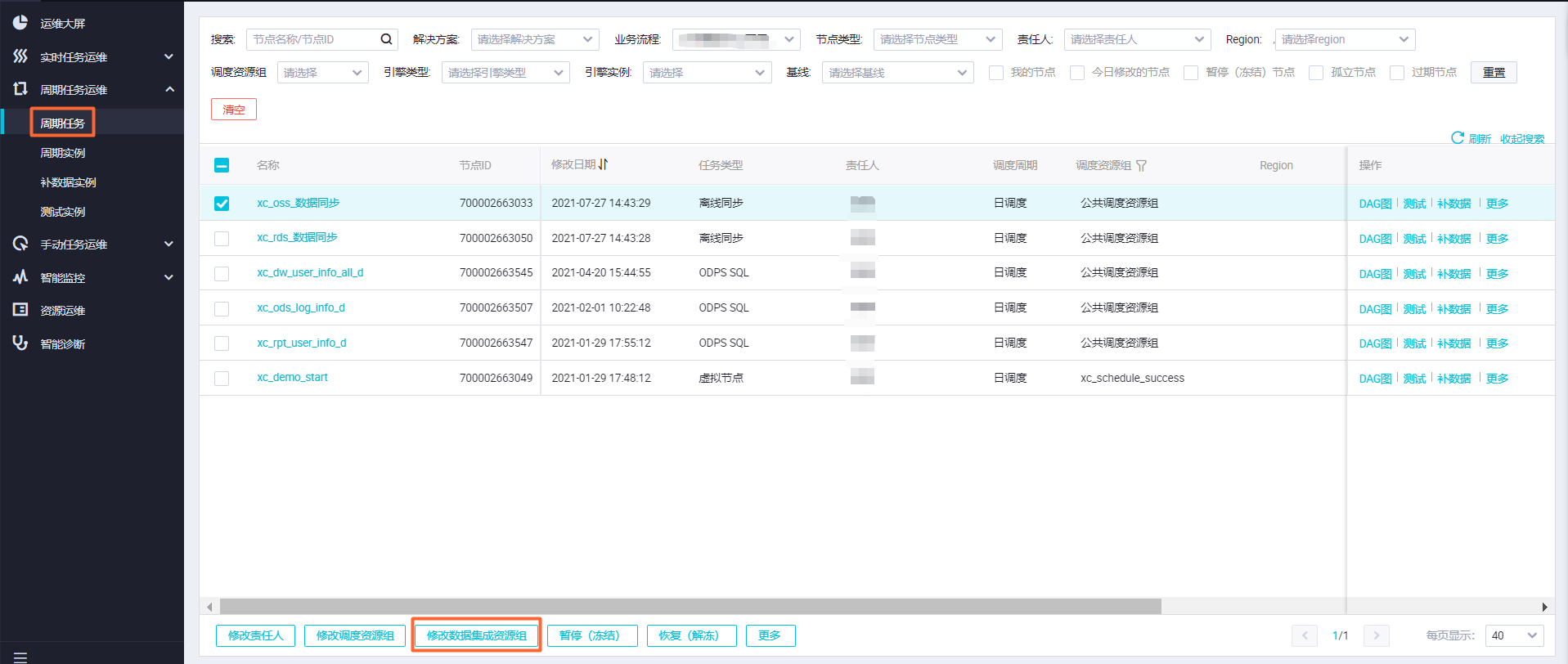Uncheck the xc_oss_数据同步 row checkbox
The width and height of the screenshot is (1568, 664).
pyautogui.click(x=222, y=204)
